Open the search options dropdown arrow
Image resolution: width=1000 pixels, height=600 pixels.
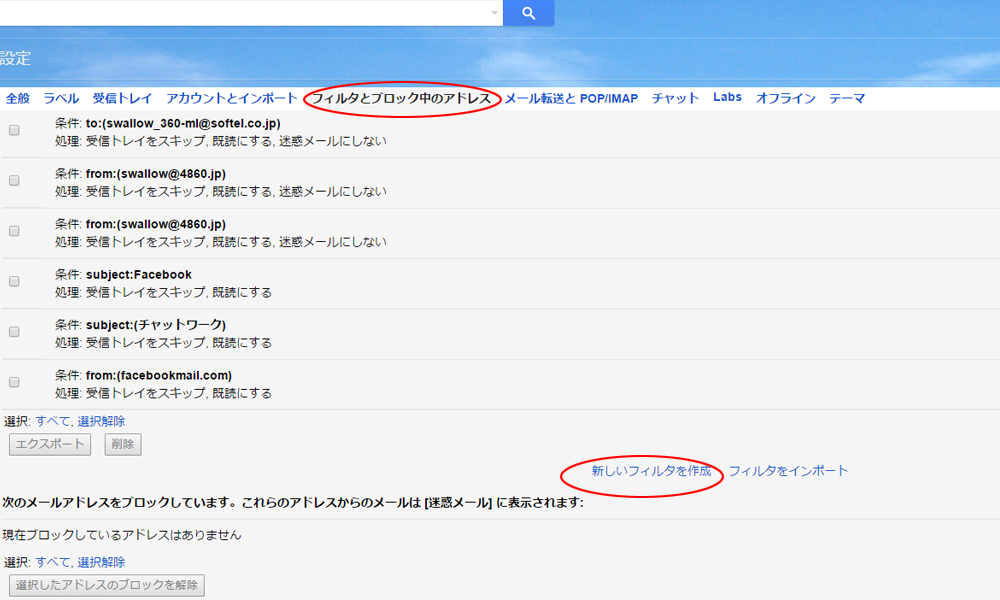click(x=494, y=13)
